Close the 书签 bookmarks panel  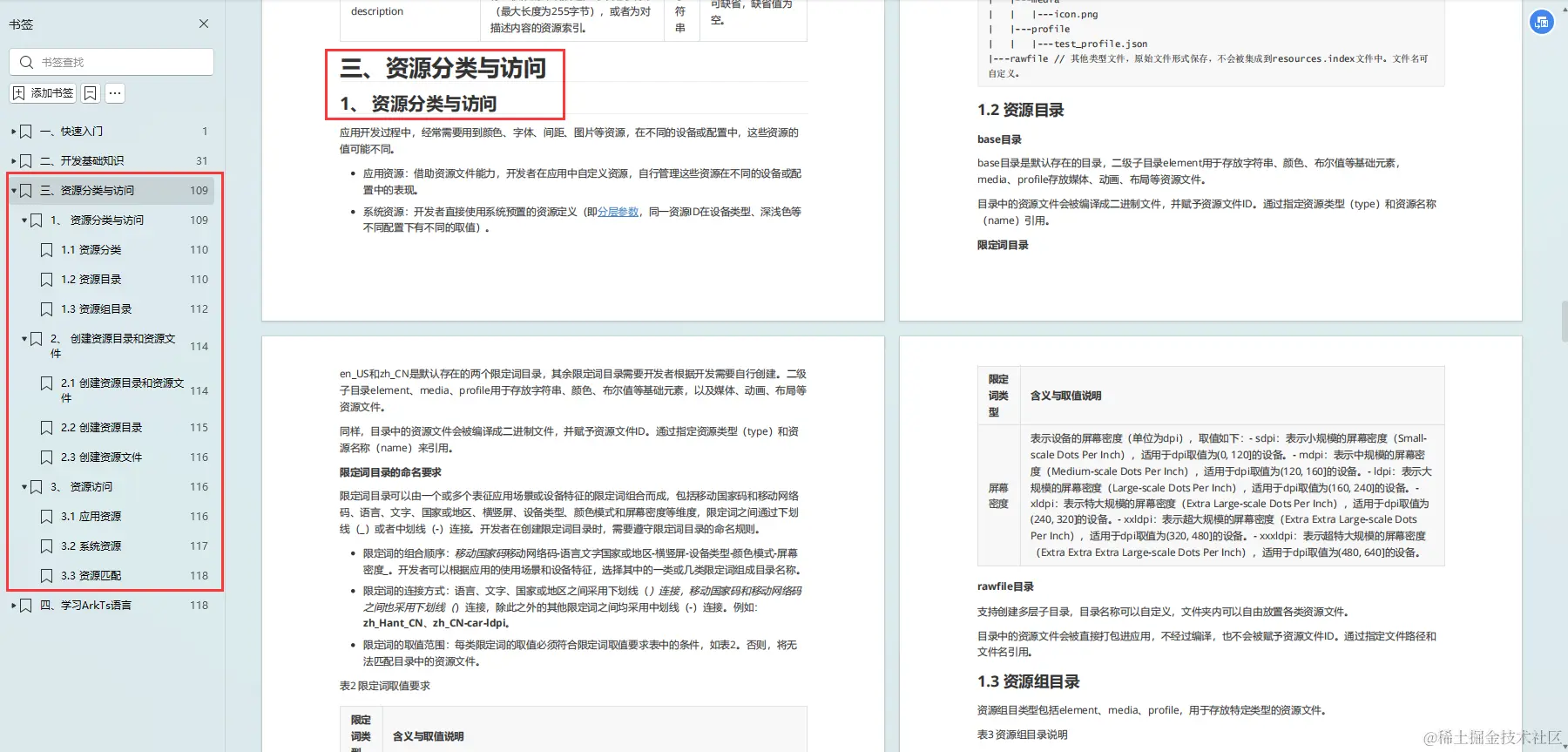(x=204, y=24)
